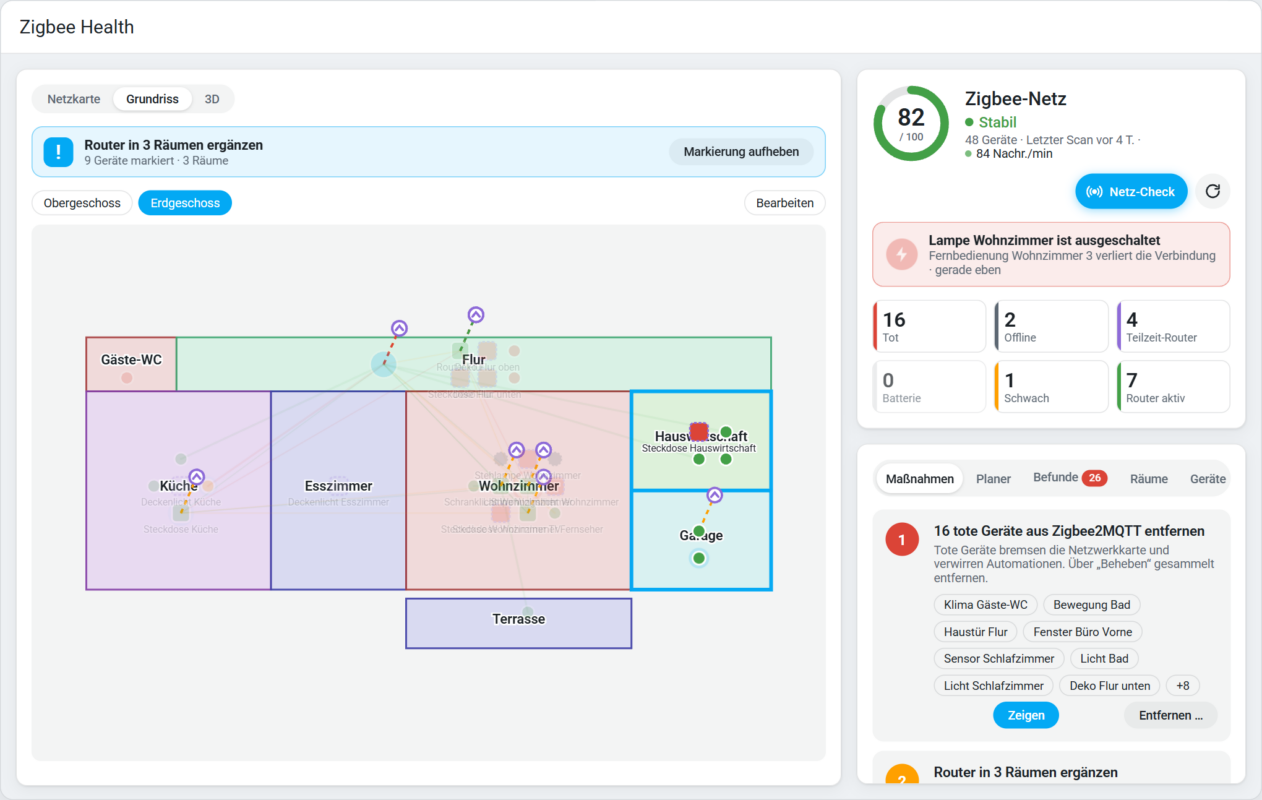Select the router suggestion marker in Garage
The image size is (1262, 800).
714,495
